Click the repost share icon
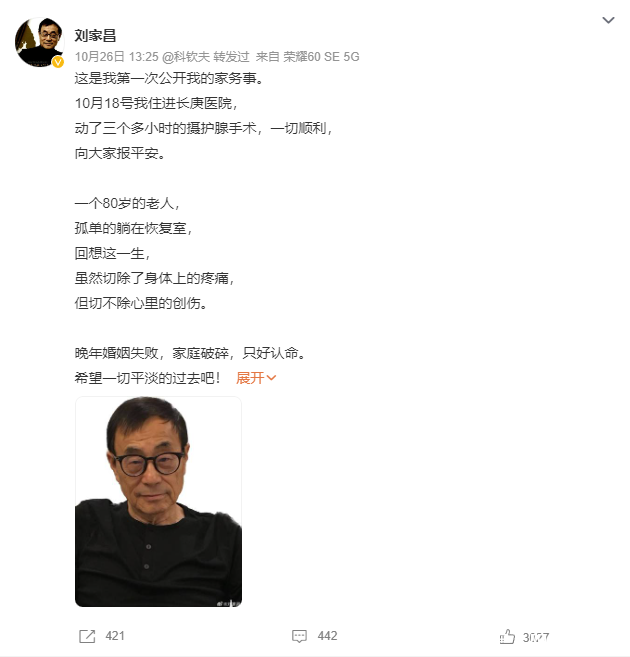The width and height of the screenshot is (630, 657). pos(87,636)
